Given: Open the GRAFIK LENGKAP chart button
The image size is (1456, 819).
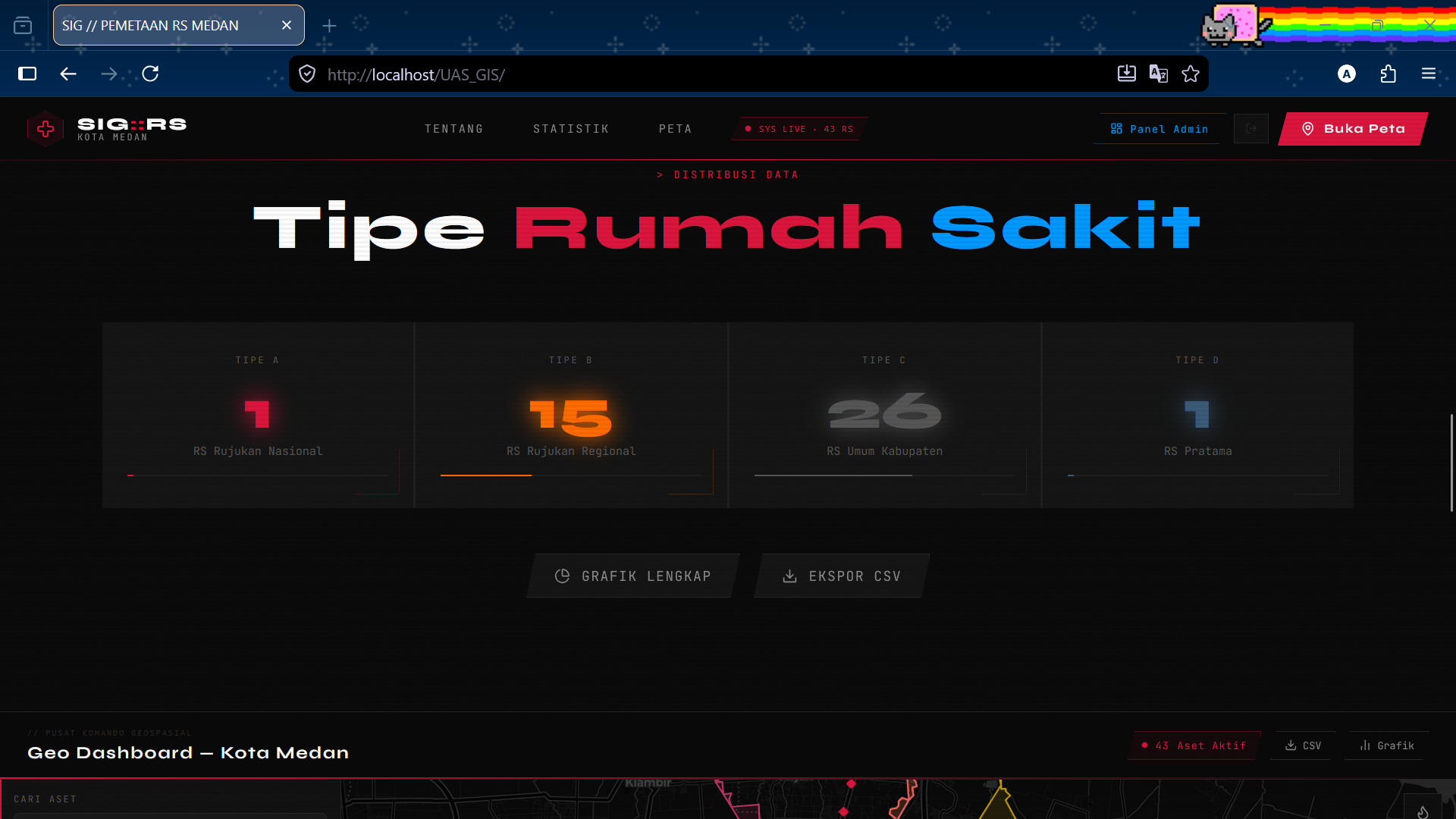Looking at the screenshot, I should point(632,576).
